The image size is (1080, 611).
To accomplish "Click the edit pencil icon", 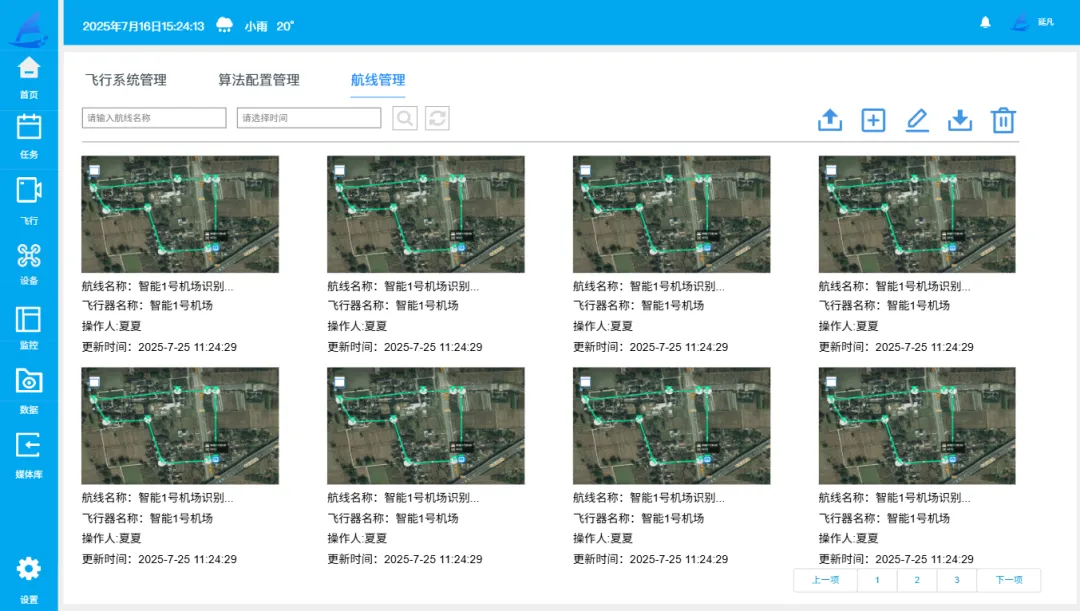I will [917, 120].
